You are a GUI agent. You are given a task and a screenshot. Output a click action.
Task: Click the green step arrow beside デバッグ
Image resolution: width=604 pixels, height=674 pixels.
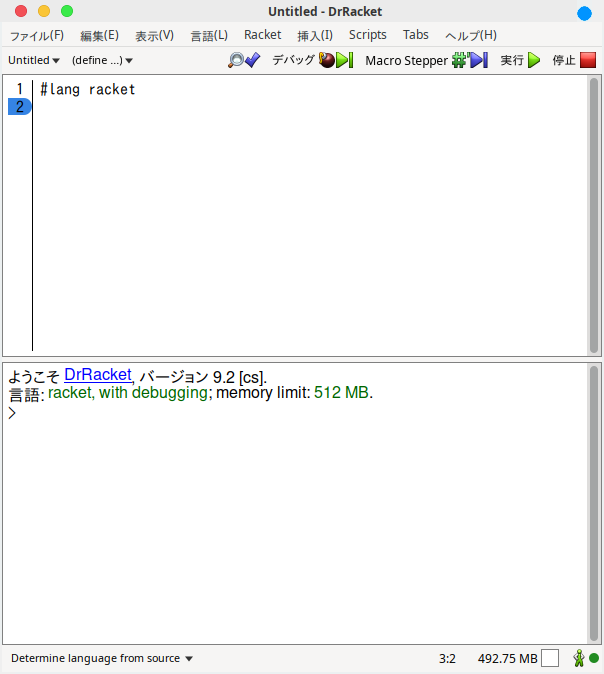pyautogui.click(x=344, y=60)
